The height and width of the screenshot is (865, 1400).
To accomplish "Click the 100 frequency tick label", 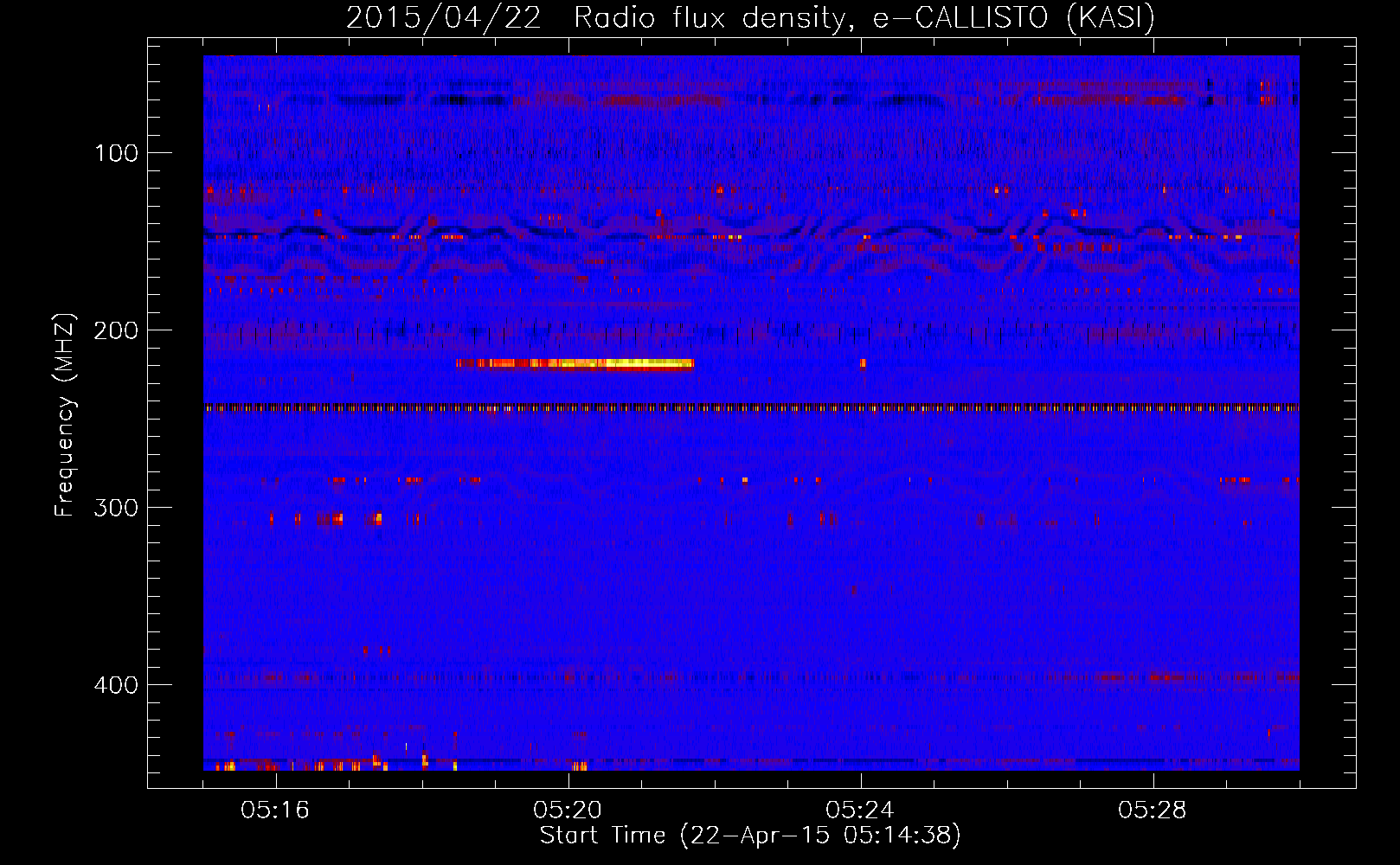I will click(x=116, y=153).
